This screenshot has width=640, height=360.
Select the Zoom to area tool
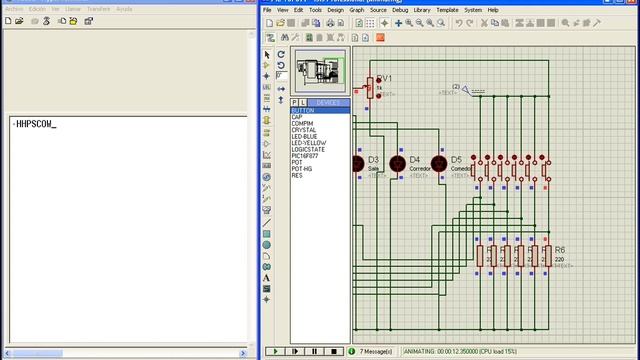(x=441, y=23)
